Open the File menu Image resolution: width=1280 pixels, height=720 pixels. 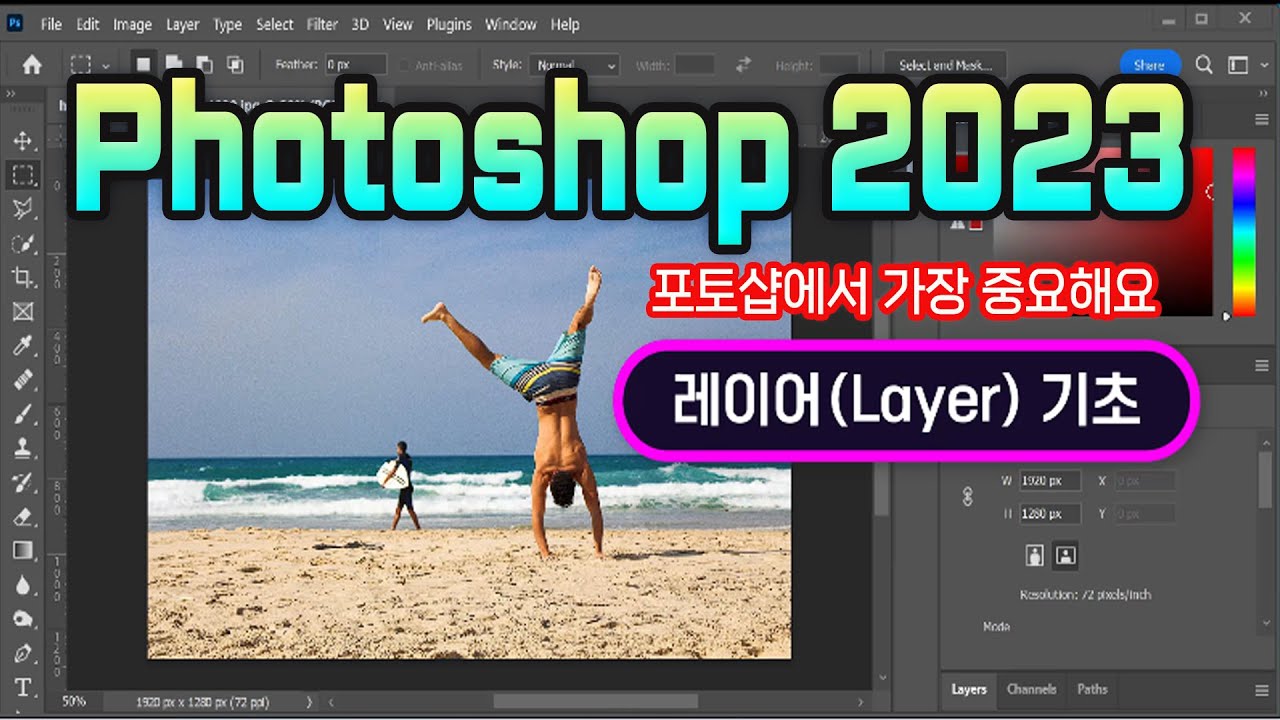(51, 24)
